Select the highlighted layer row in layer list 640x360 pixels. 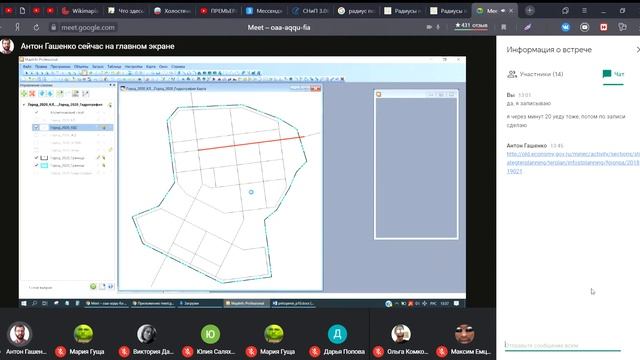[73, 128]
